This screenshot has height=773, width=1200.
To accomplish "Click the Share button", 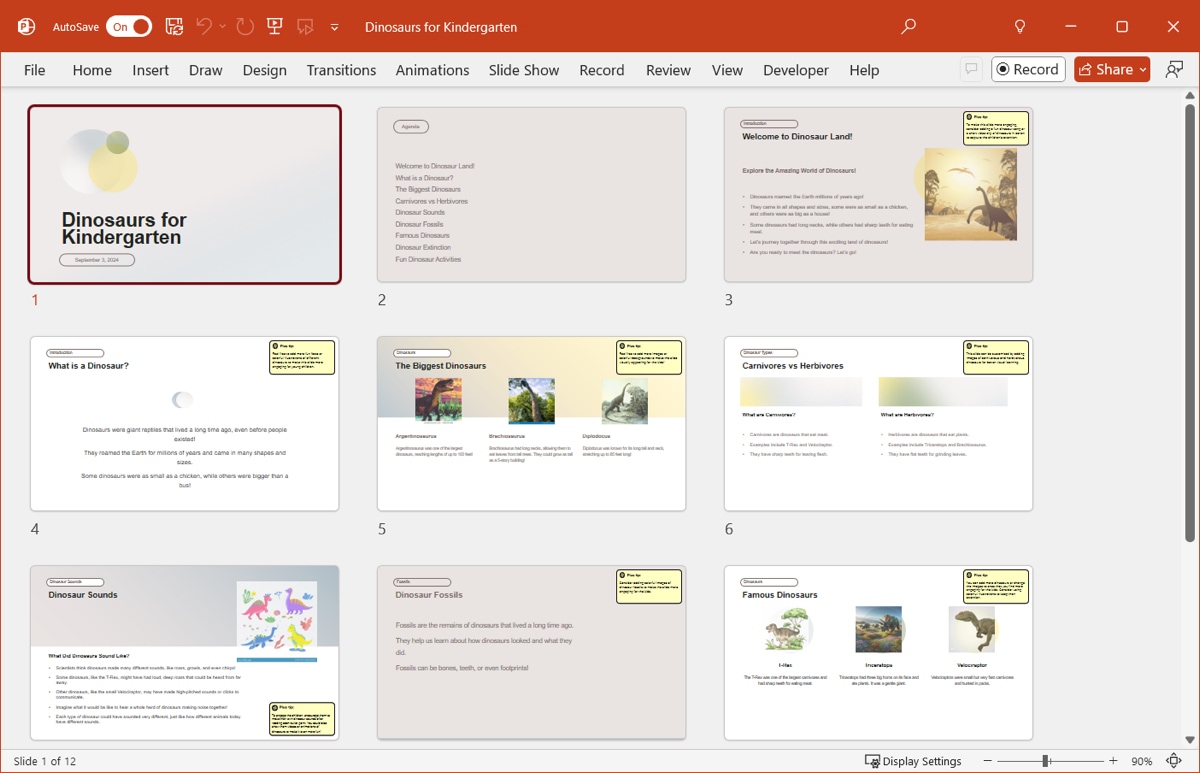I will point(1112,69).
